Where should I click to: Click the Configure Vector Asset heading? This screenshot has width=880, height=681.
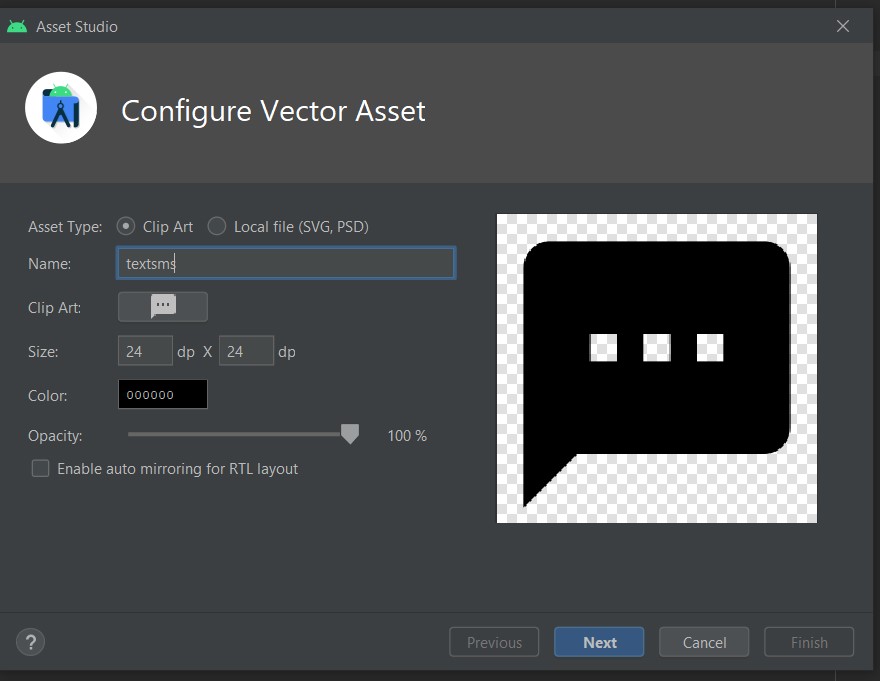273,111
